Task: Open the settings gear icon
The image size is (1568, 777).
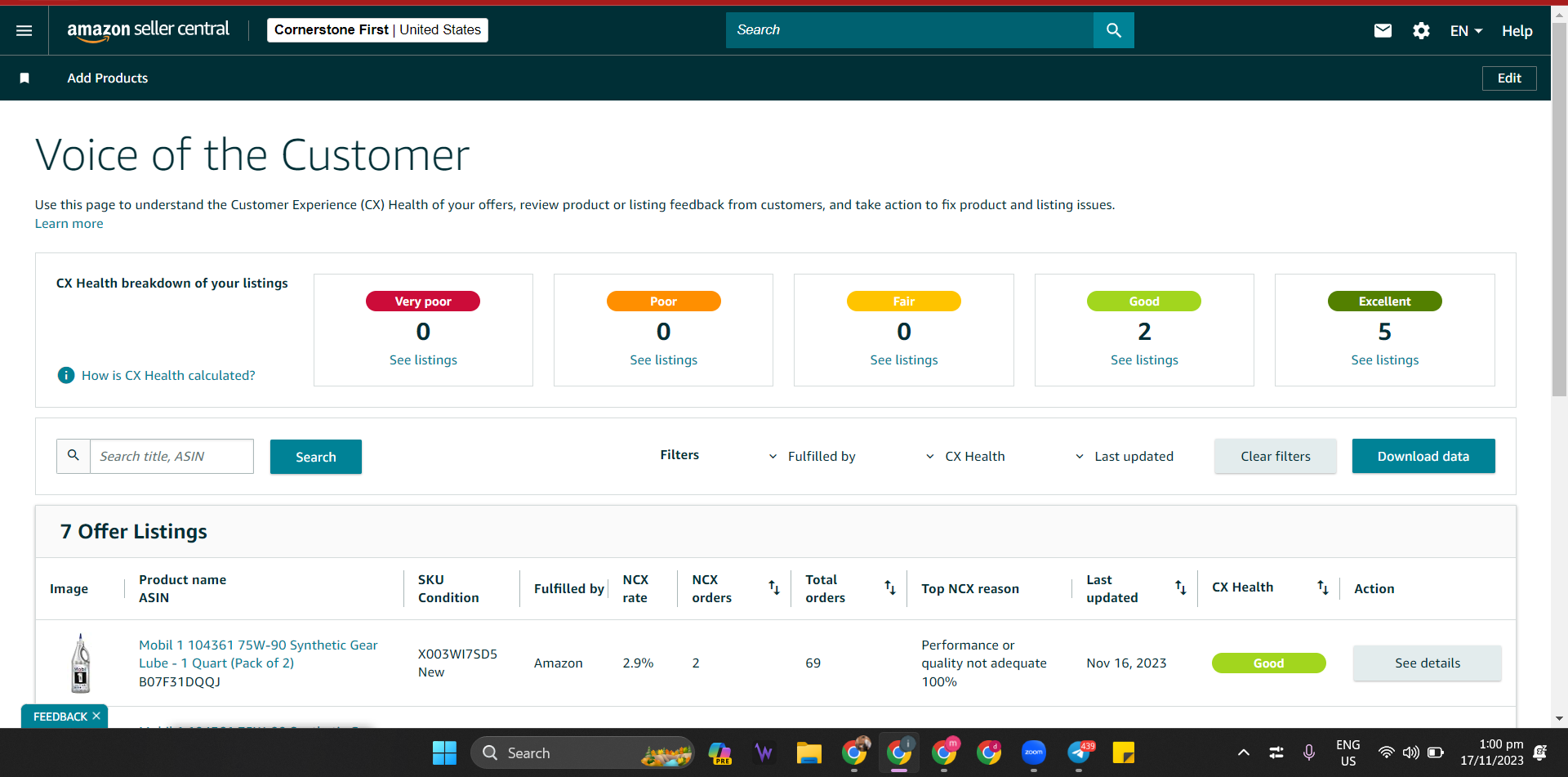Action: 1421,30
